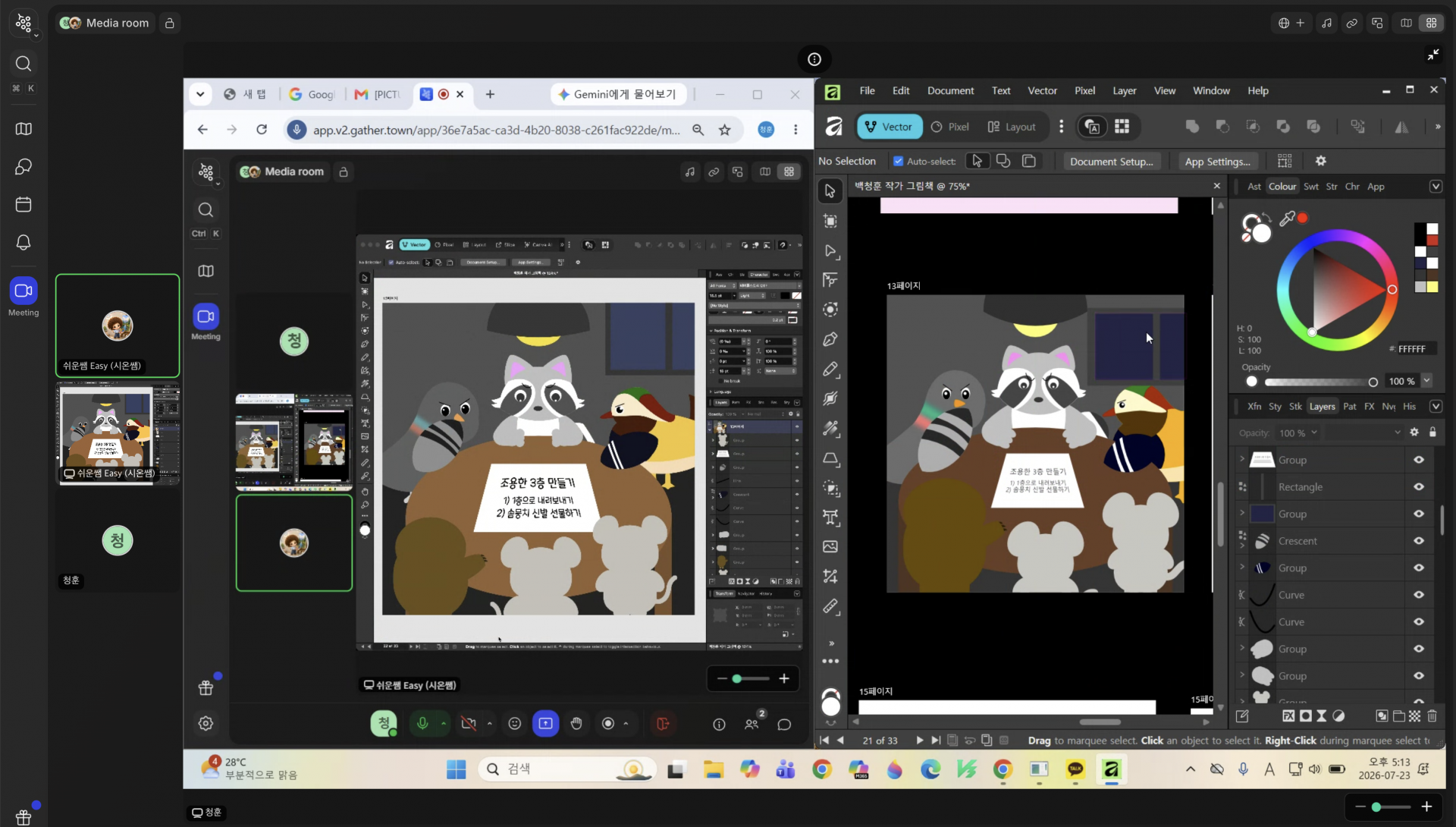
Task: Open KakaoTalk from Windows taskbar
Action: (x=1075, y=769)
